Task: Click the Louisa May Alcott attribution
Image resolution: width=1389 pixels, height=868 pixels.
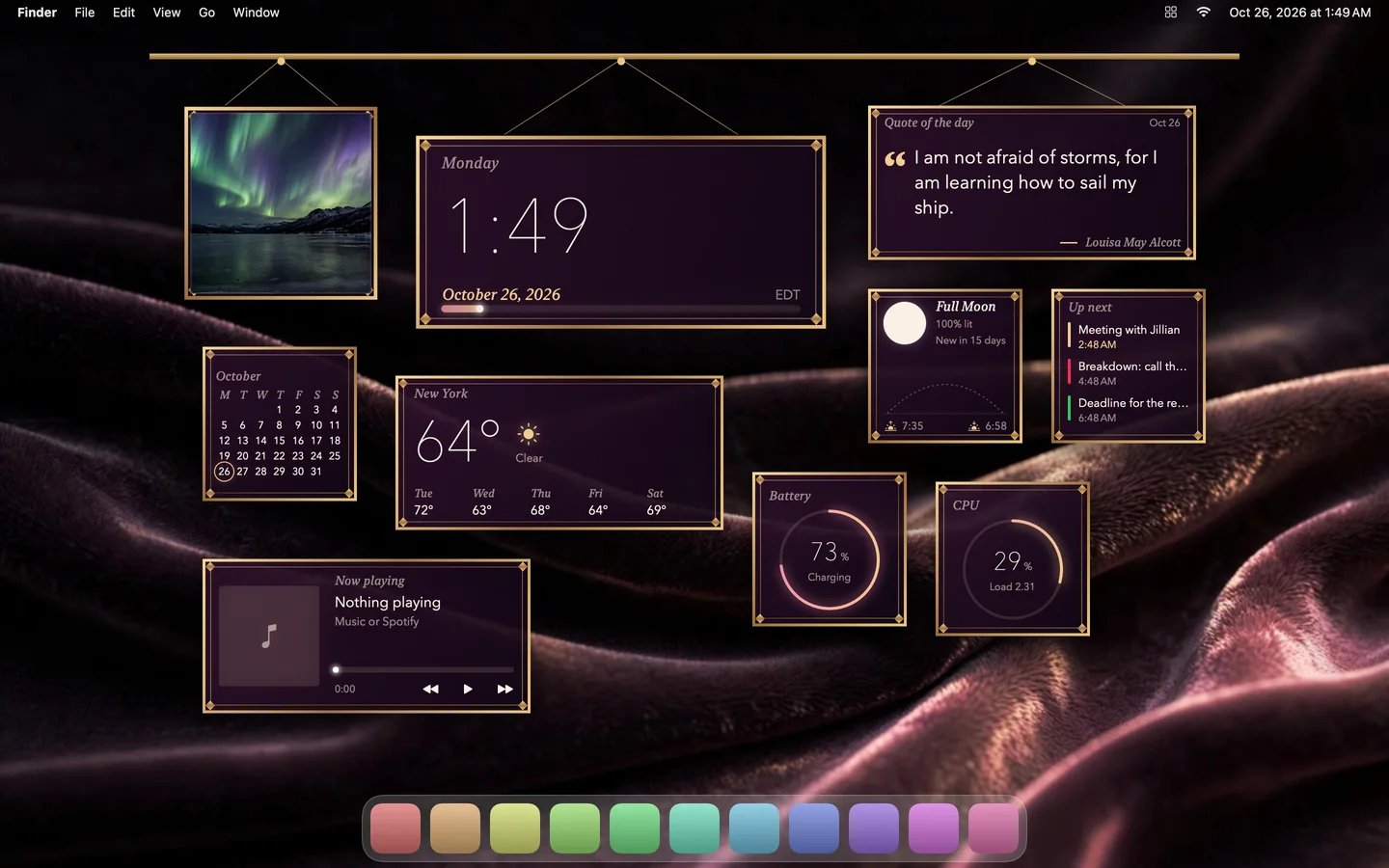Action: coord(1132,242)
